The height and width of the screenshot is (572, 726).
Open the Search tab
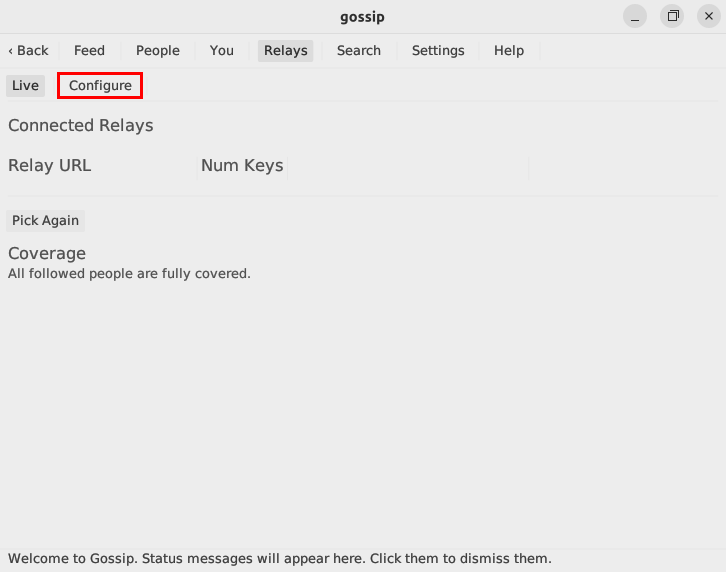pos(359,50)
